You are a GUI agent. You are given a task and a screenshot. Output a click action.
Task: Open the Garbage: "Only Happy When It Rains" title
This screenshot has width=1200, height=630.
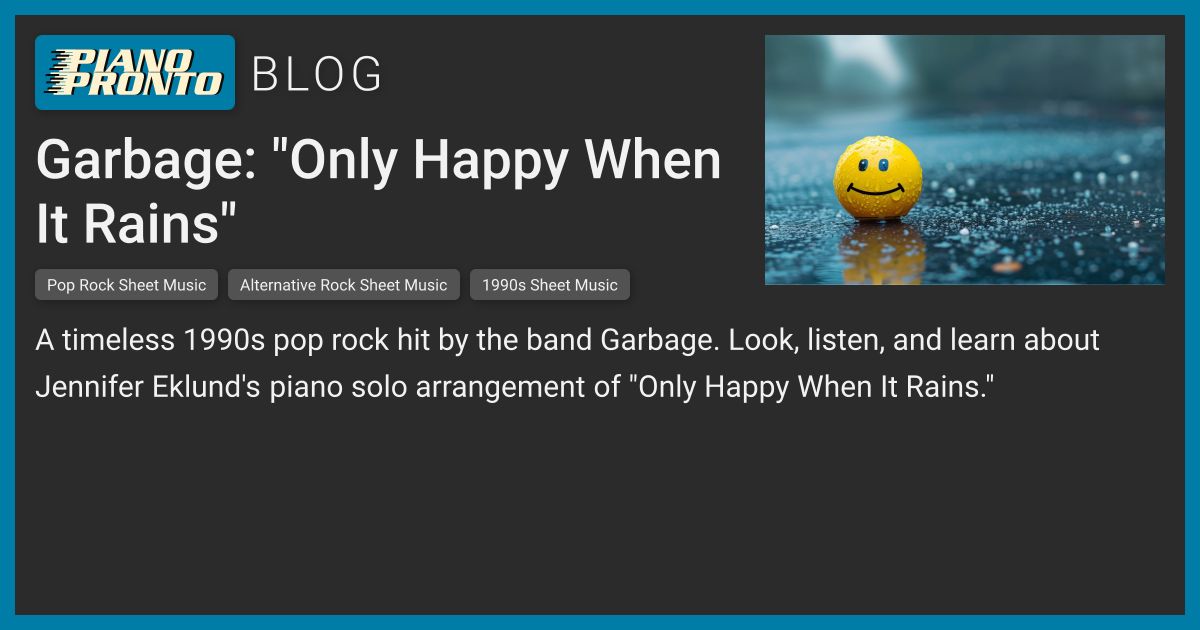pyautogui.click(x=378, y=191)
